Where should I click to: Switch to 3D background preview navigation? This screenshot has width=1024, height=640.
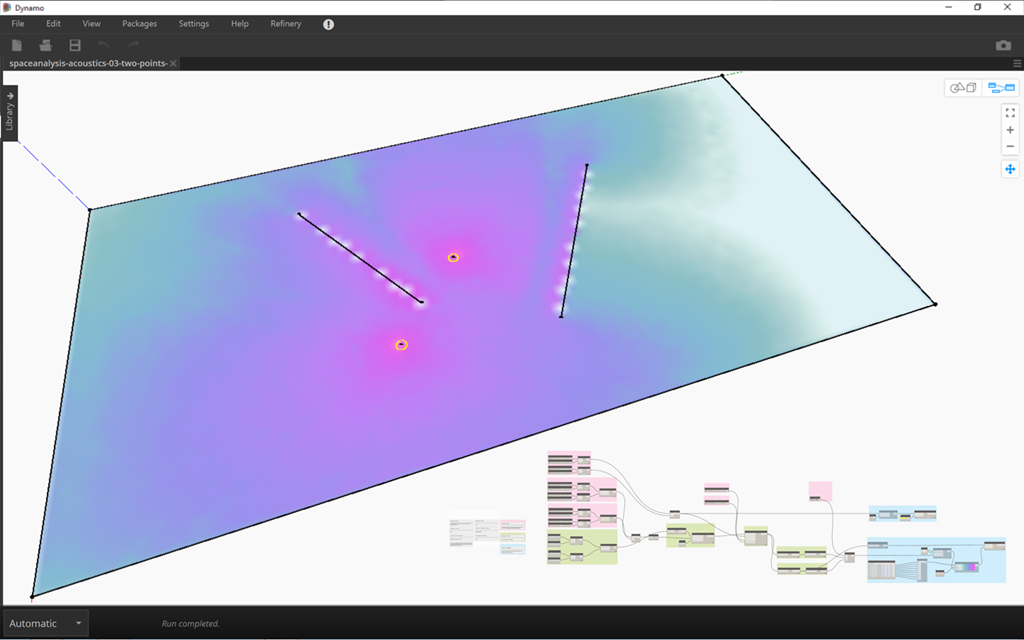click(x=963, y=88)
